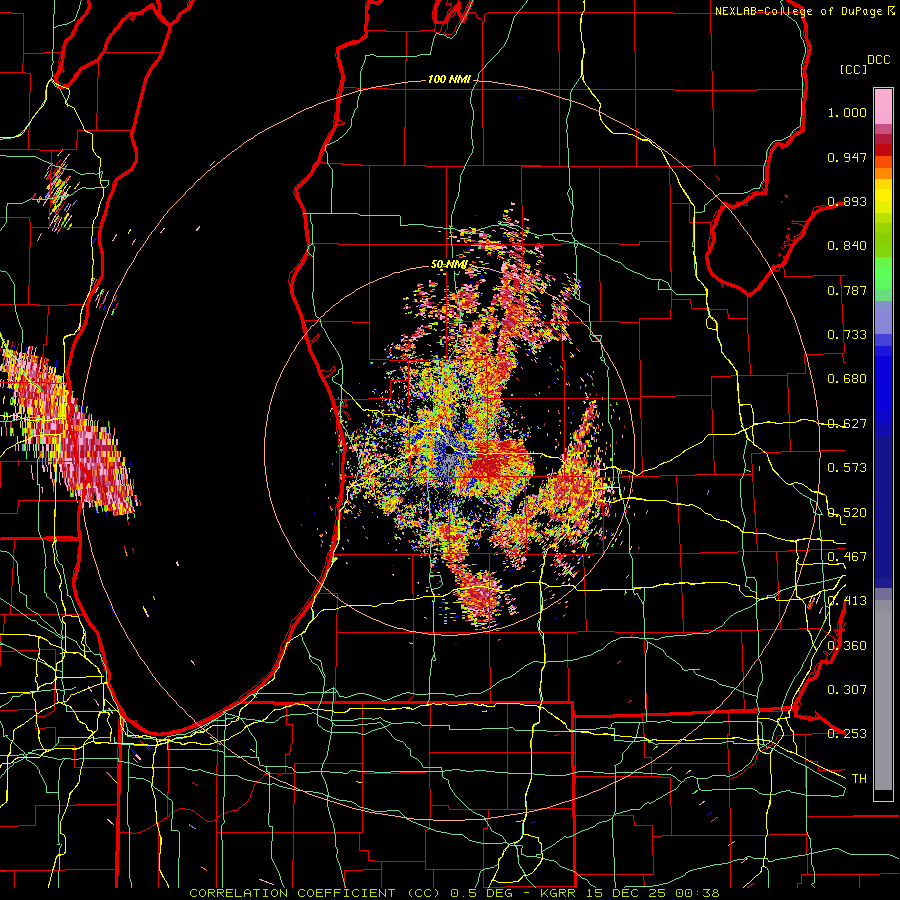
Task: Click the TH threshold label on the scale
Action: 859,779
